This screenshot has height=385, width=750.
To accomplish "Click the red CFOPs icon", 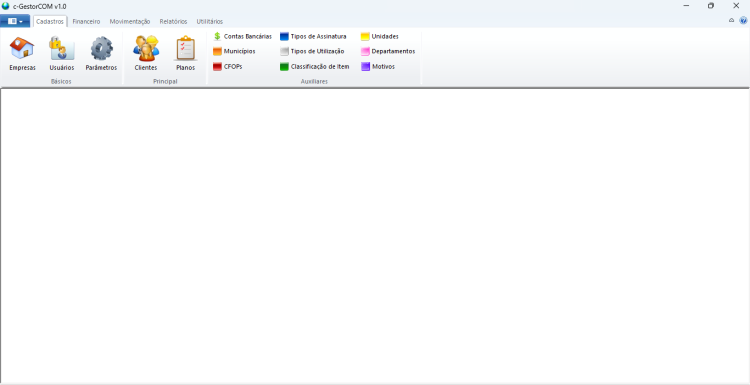I will coord(217,67).
